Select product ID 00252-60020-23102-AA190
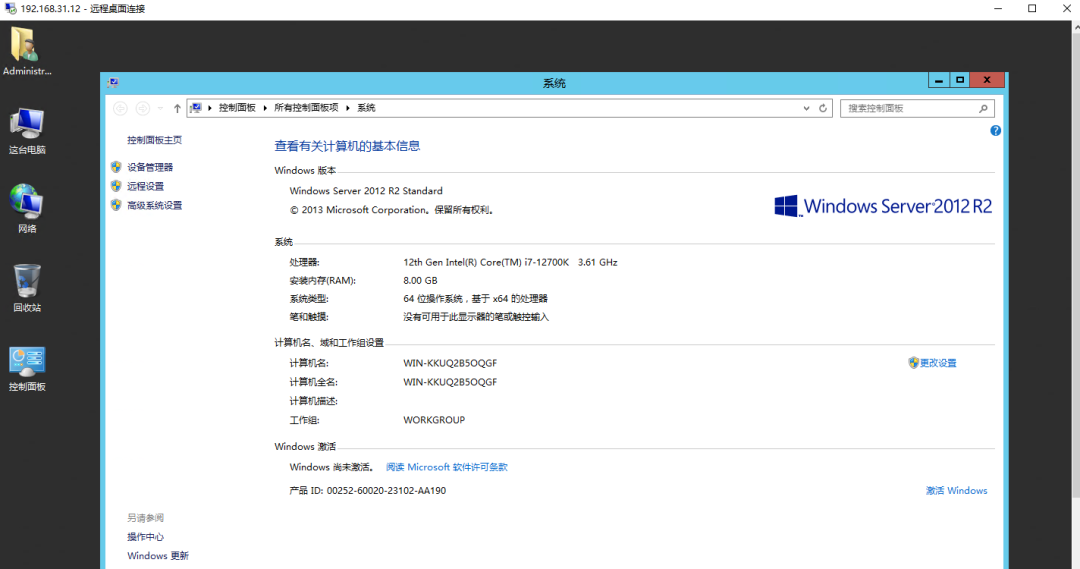Viewport: 1080px width, 569px height. (x=386, y=490)
